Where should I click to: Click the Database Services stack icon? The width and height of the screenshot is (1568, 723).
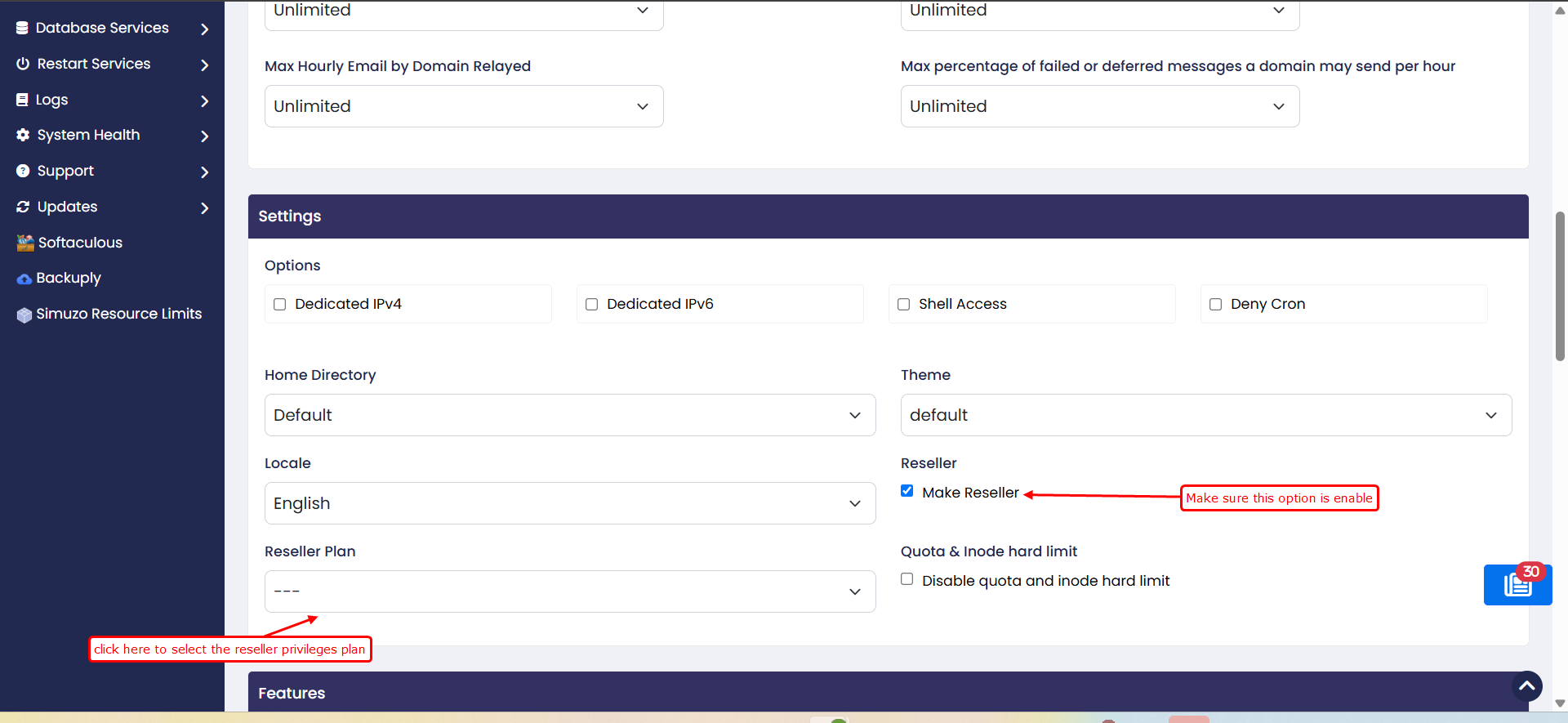[23, 28]
